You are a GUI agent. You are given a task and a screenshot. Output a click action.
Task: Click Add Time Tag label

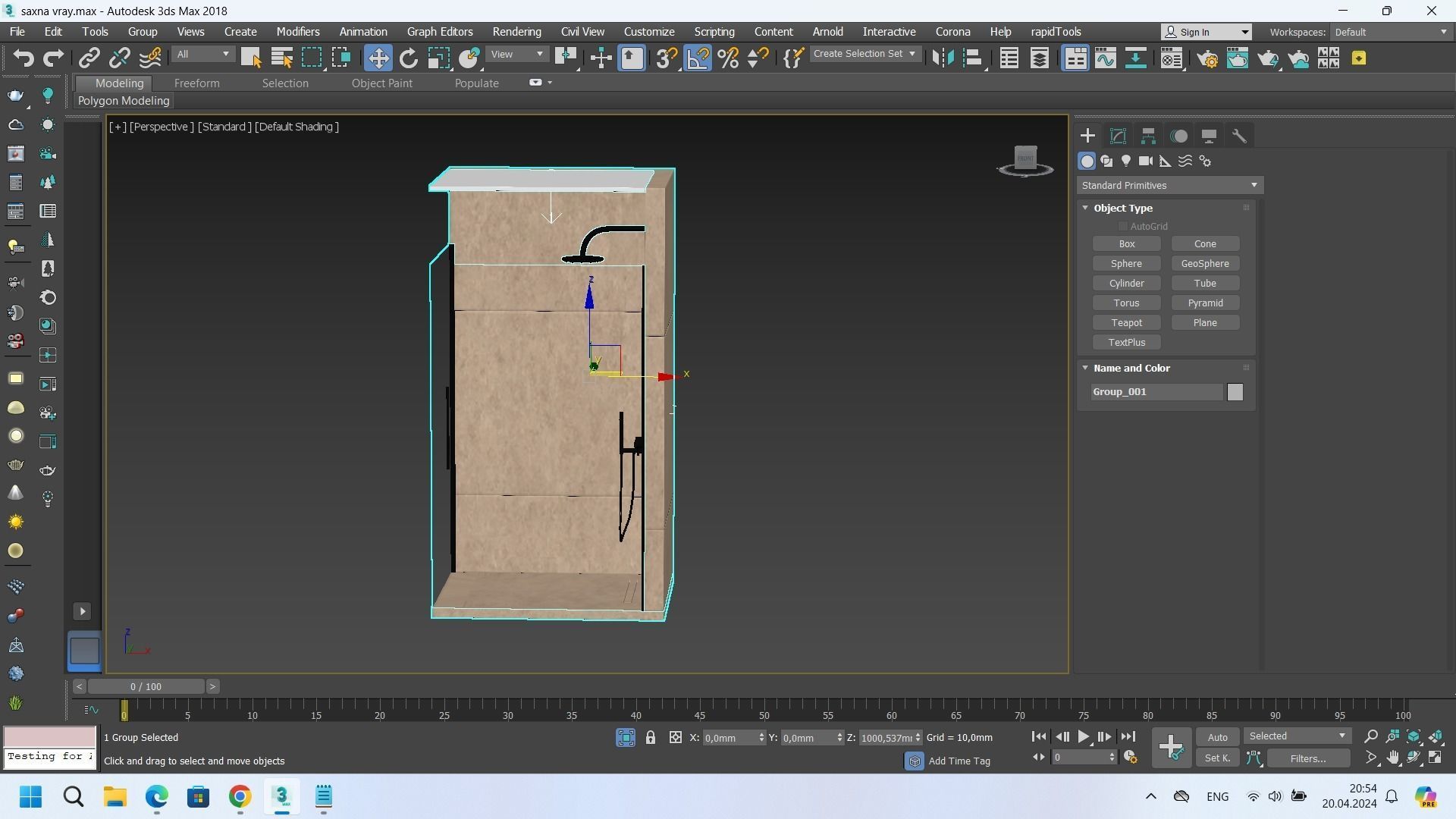pos(959,761)
